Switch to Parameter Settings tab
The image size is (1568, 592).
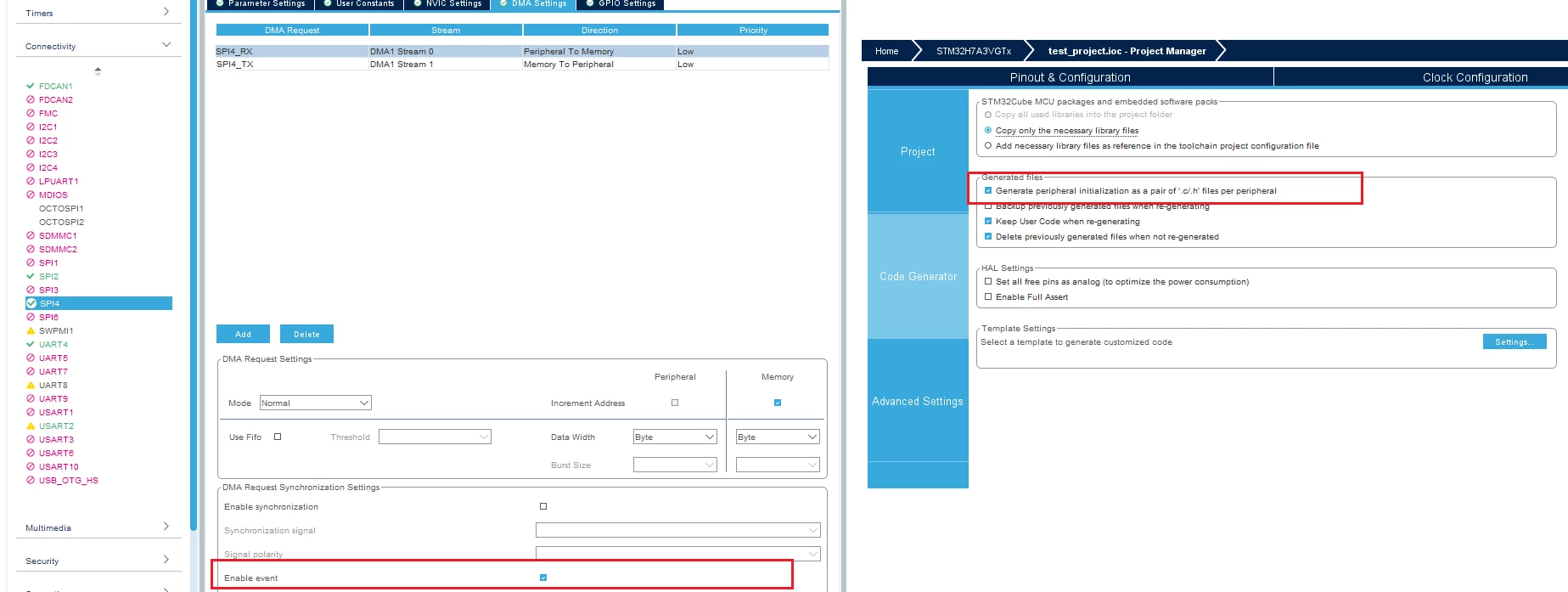[x=261, y=4]
